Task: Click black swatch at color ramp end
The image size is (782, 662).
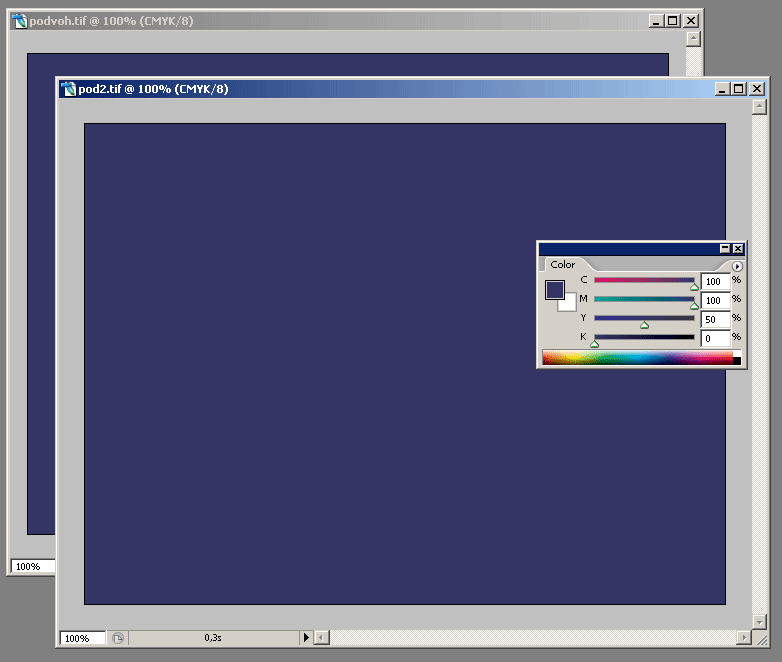Action: coord(737,361)
